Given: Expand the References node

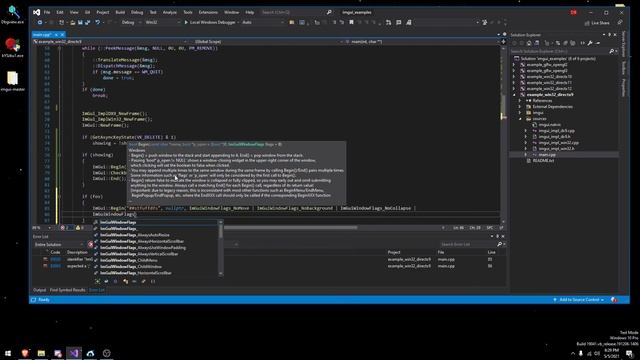Looking at the screenshot, I should coord(520,100).
